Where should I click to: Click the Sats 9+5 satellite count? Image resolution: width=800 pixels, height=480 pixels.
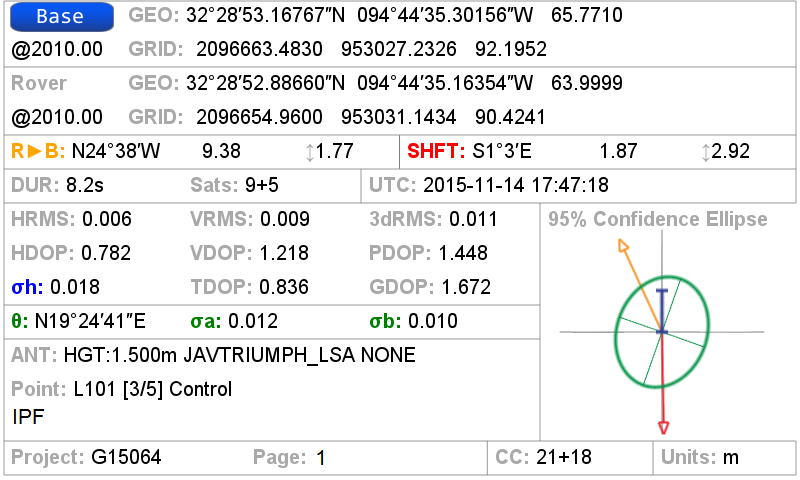[241, 185]
